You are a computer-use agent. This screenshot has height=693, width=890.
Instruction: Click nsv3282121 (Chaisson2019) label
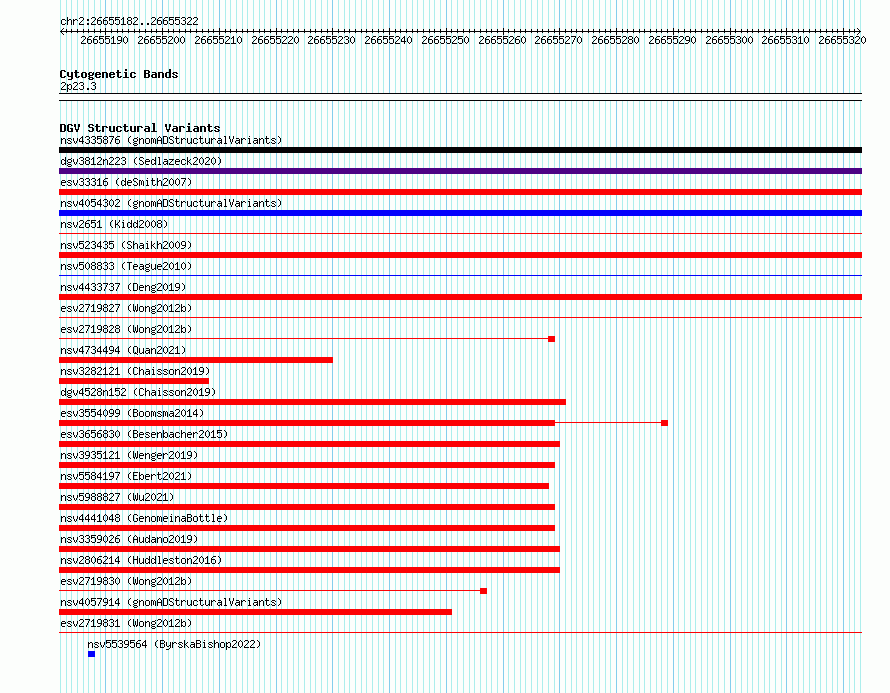coord(135,371)
